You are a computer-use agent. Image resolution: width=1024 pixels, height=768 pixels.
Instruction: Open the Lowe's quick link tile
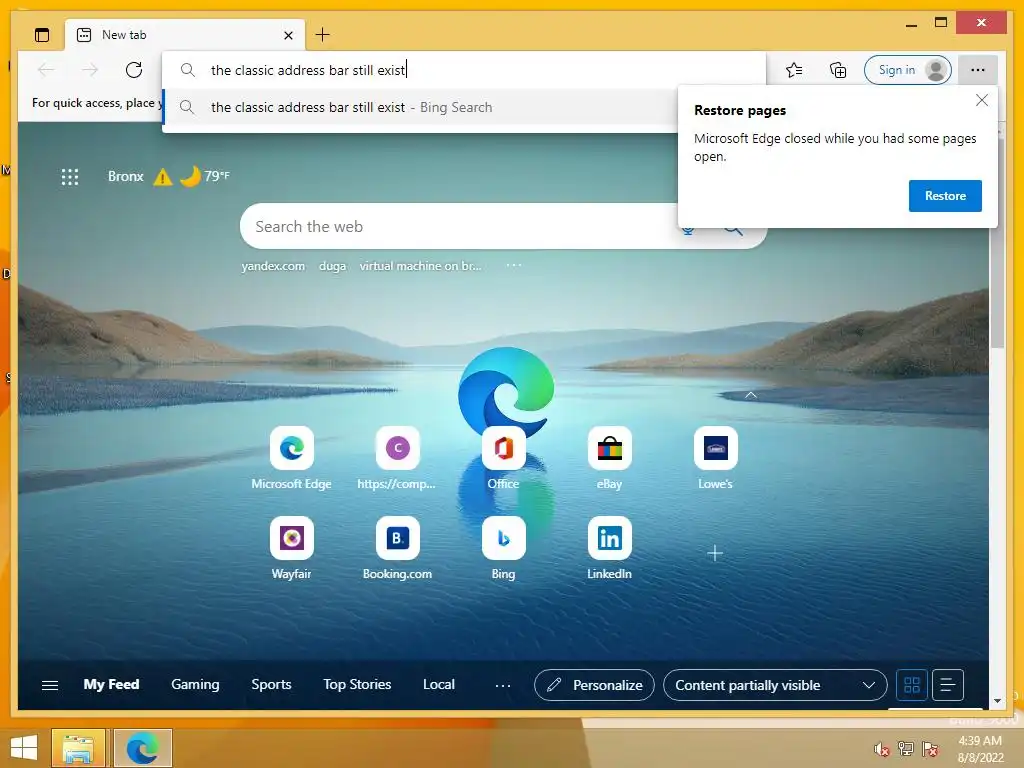coord(715,458)
